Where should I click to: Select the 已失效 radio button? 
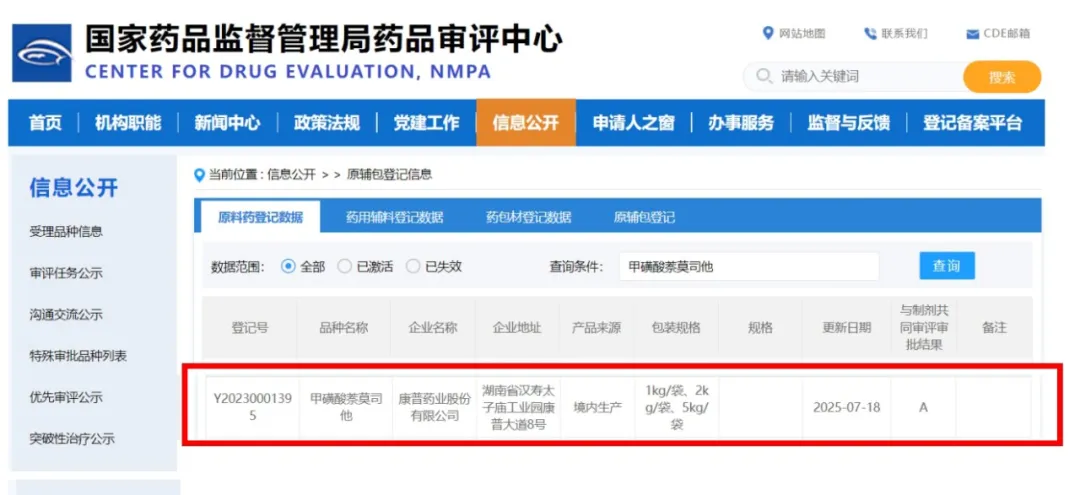pos(413,266)
